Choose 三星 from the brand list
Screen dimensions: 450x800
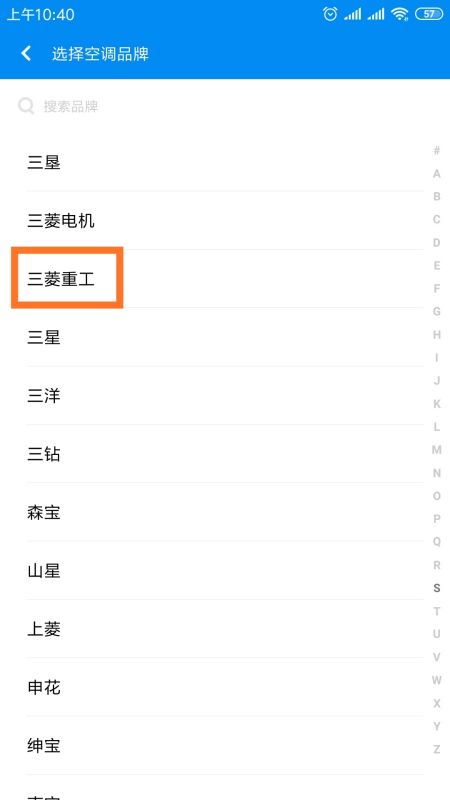225,337
